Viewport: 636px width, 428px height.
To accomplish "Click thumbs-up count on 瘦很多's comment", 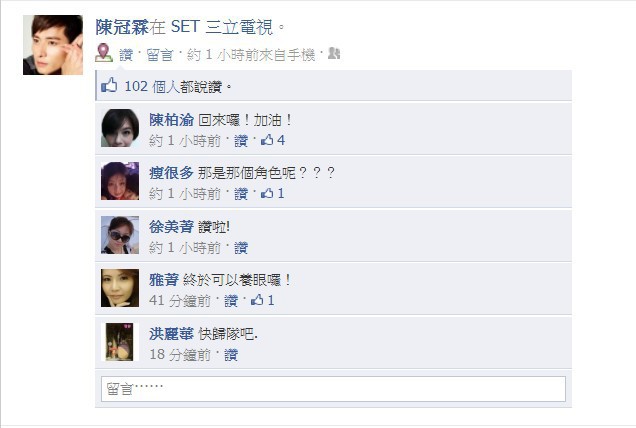I will coord(273,194).
